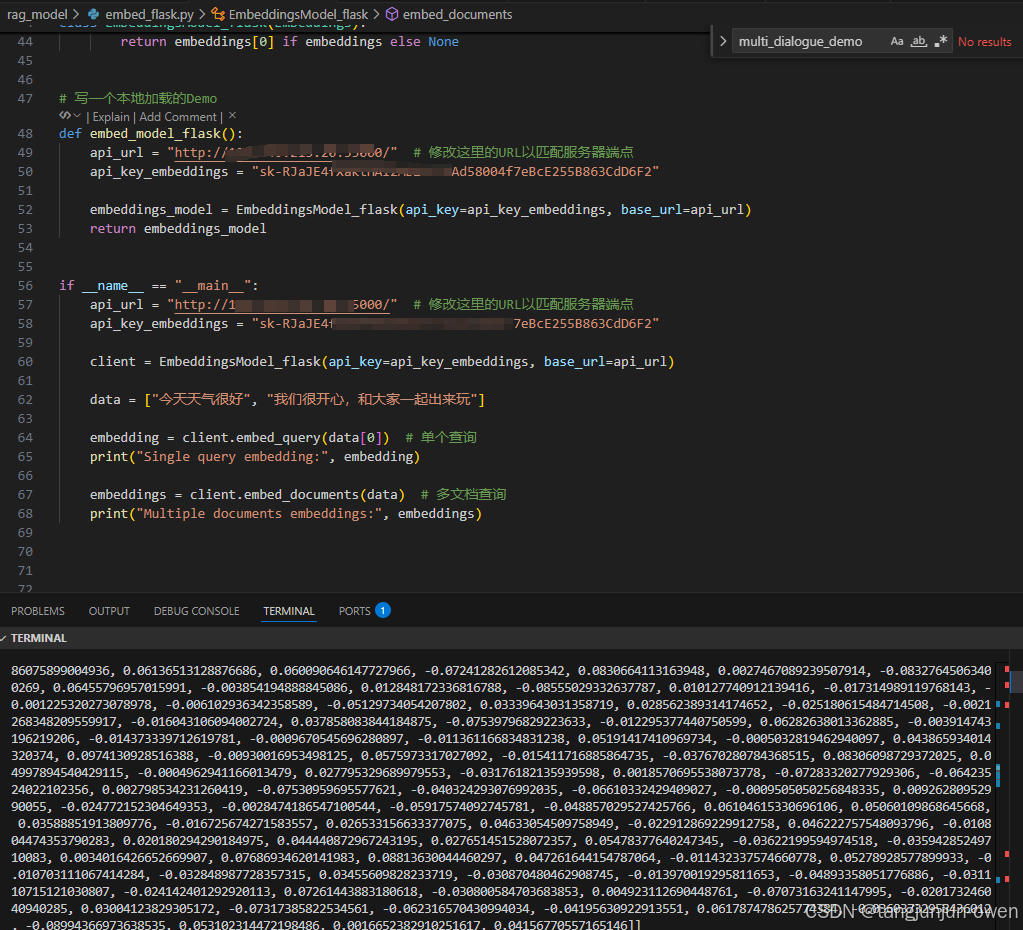Click 'return embeddings_model' on line 53

pyautogui.click(x=178, y=229)
